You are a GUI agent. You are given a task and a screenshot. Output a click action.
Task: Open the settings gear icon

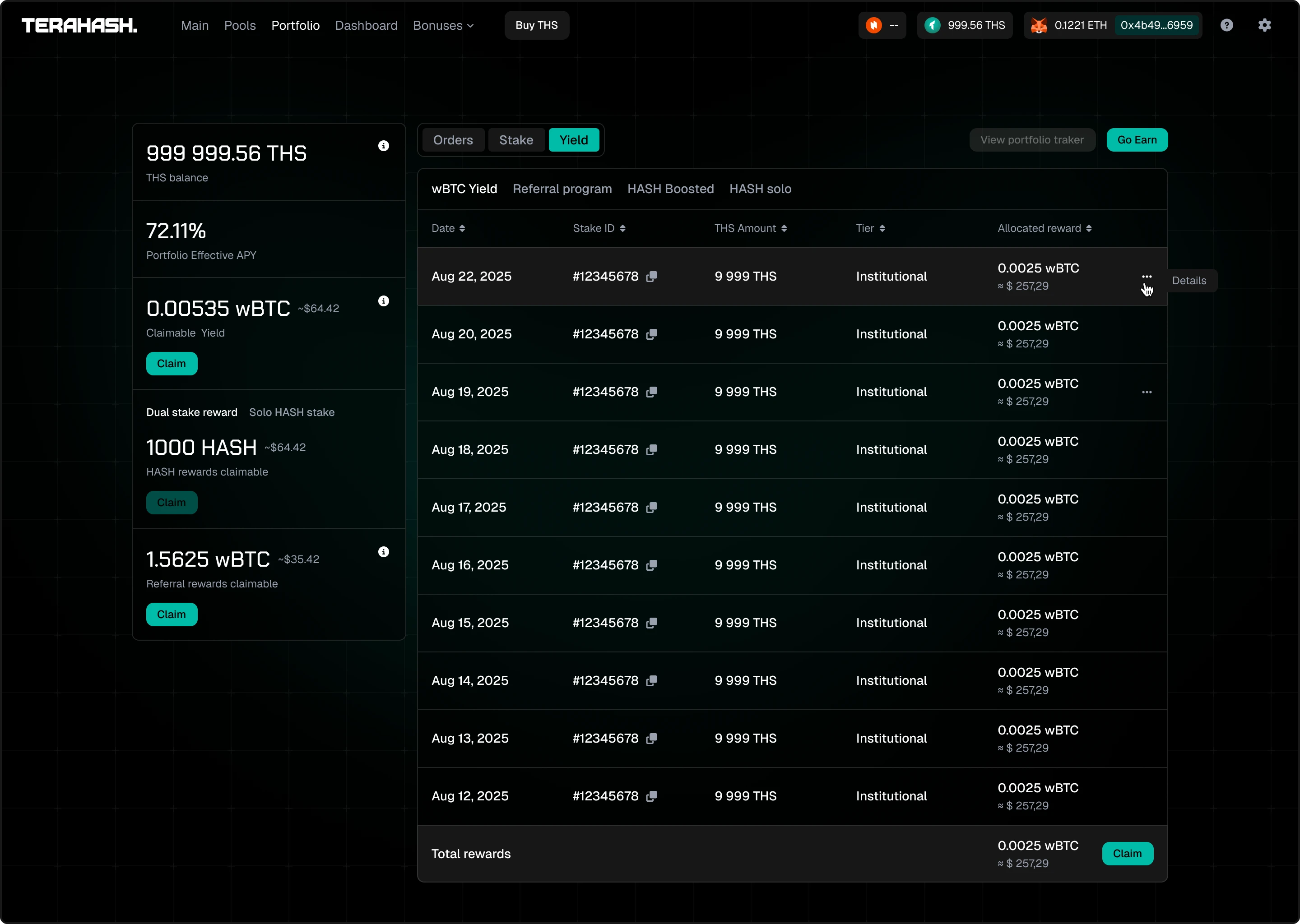[1264, 25]
